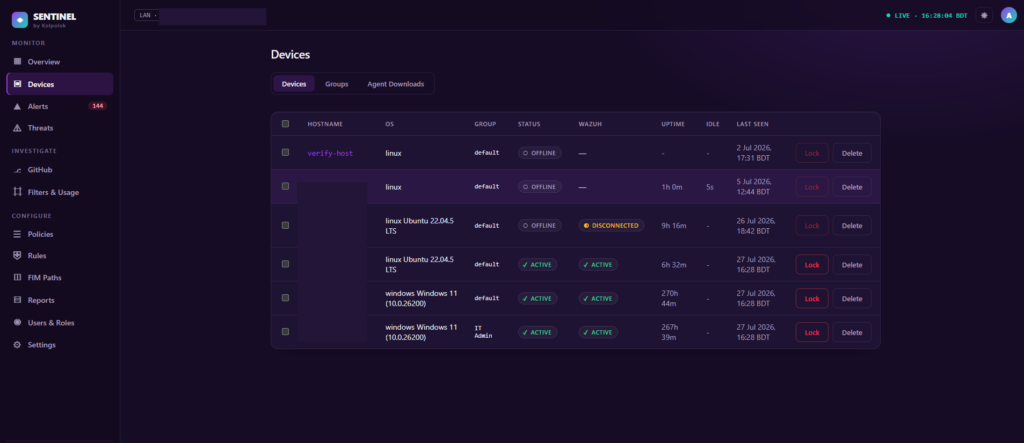Click the LIVE 16:28:04 BDT status indicator
Screen dimensions: 1024x443
[x=927, y=15]
